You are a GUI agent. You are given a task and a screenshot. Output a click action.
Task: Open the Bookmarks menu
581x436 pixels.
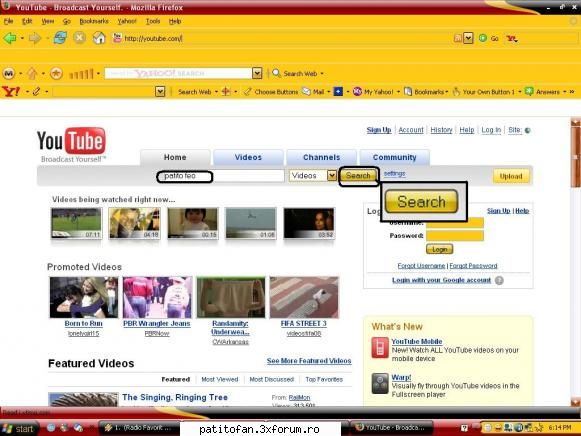tap(94, 21)
